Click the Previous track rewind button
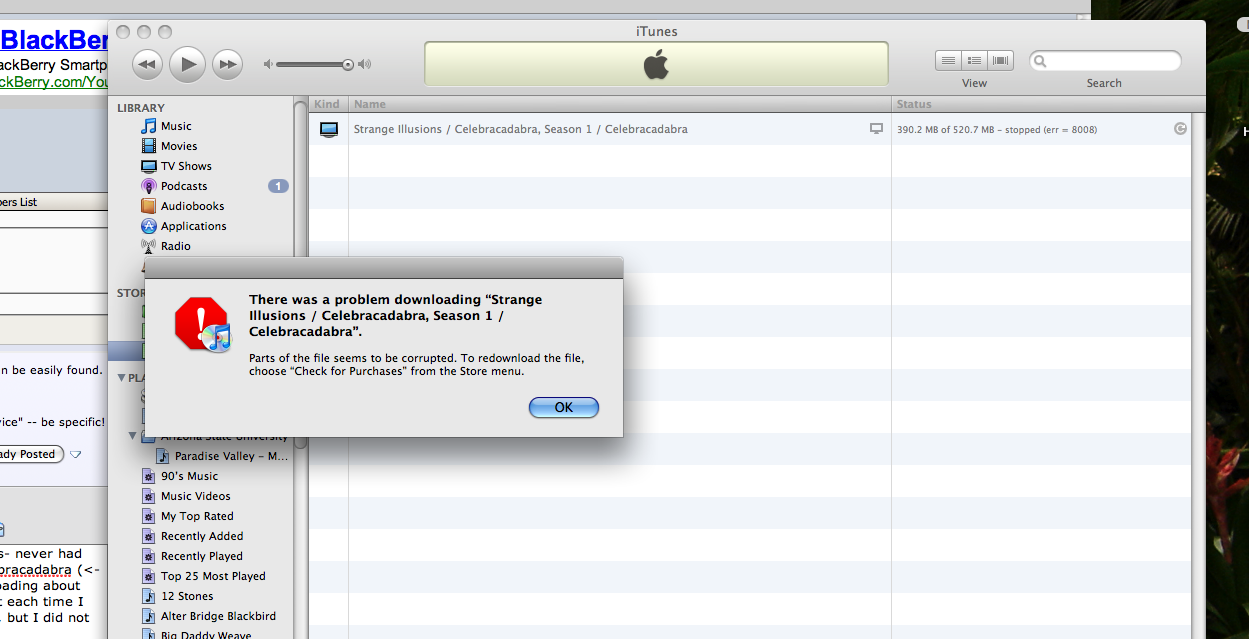The width and height of the screenshot is (1249, 639). [147, 64]
